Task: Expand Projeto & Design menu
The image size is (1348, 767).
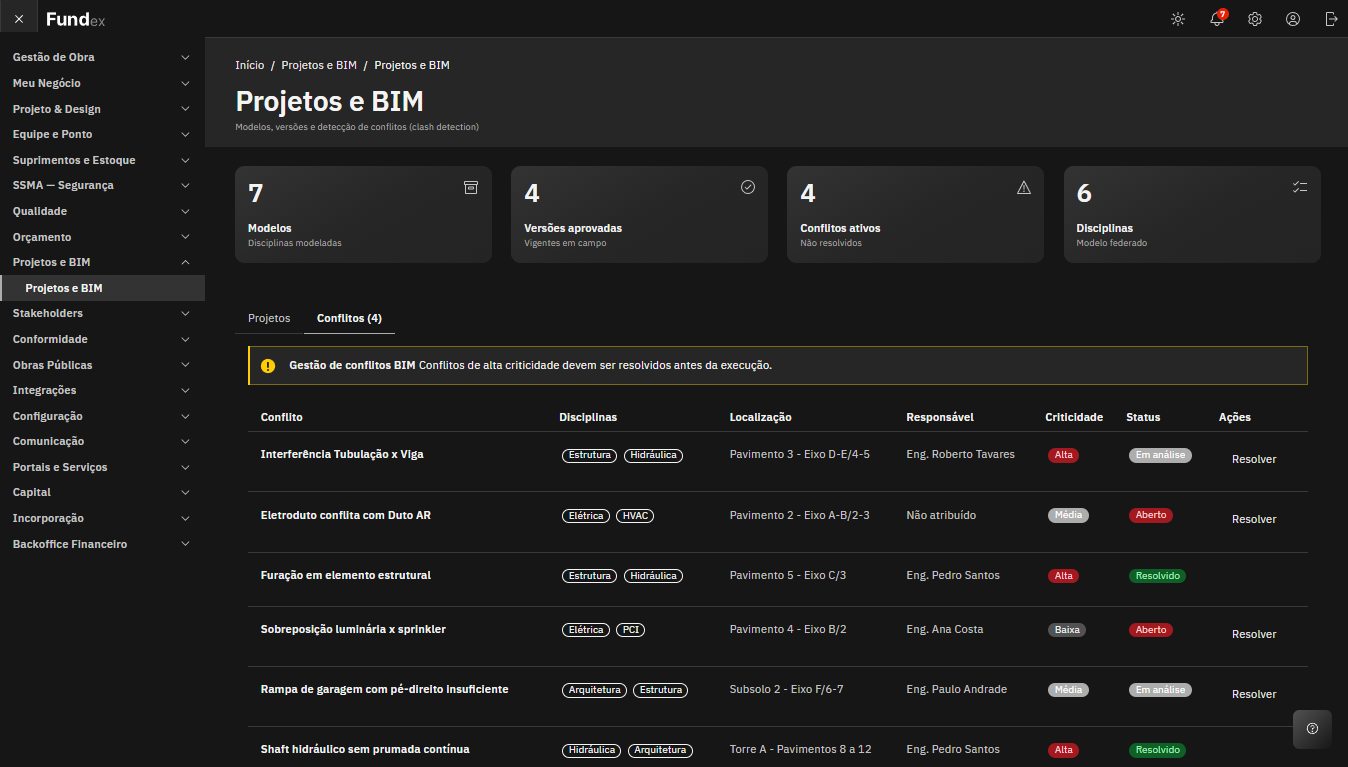Action: pos(102,109)
